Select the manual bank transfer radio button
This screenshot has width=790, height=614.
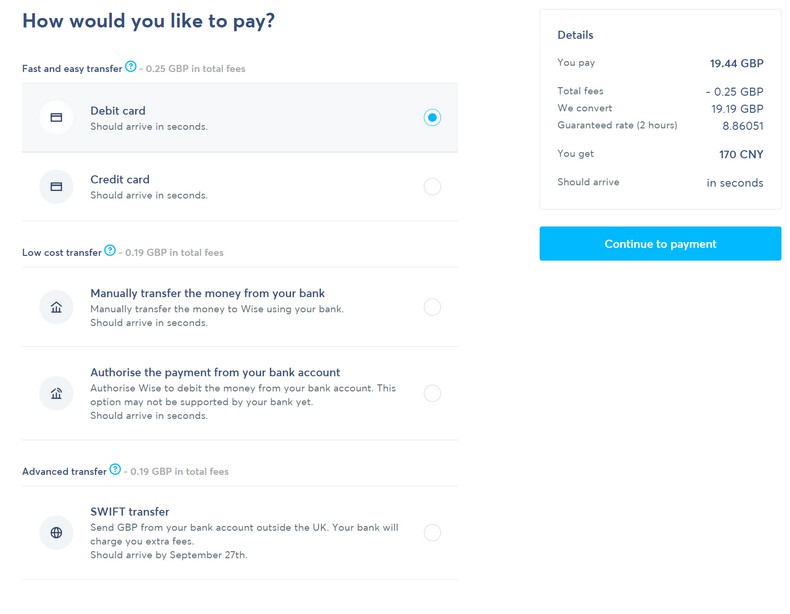coord(432,307)
